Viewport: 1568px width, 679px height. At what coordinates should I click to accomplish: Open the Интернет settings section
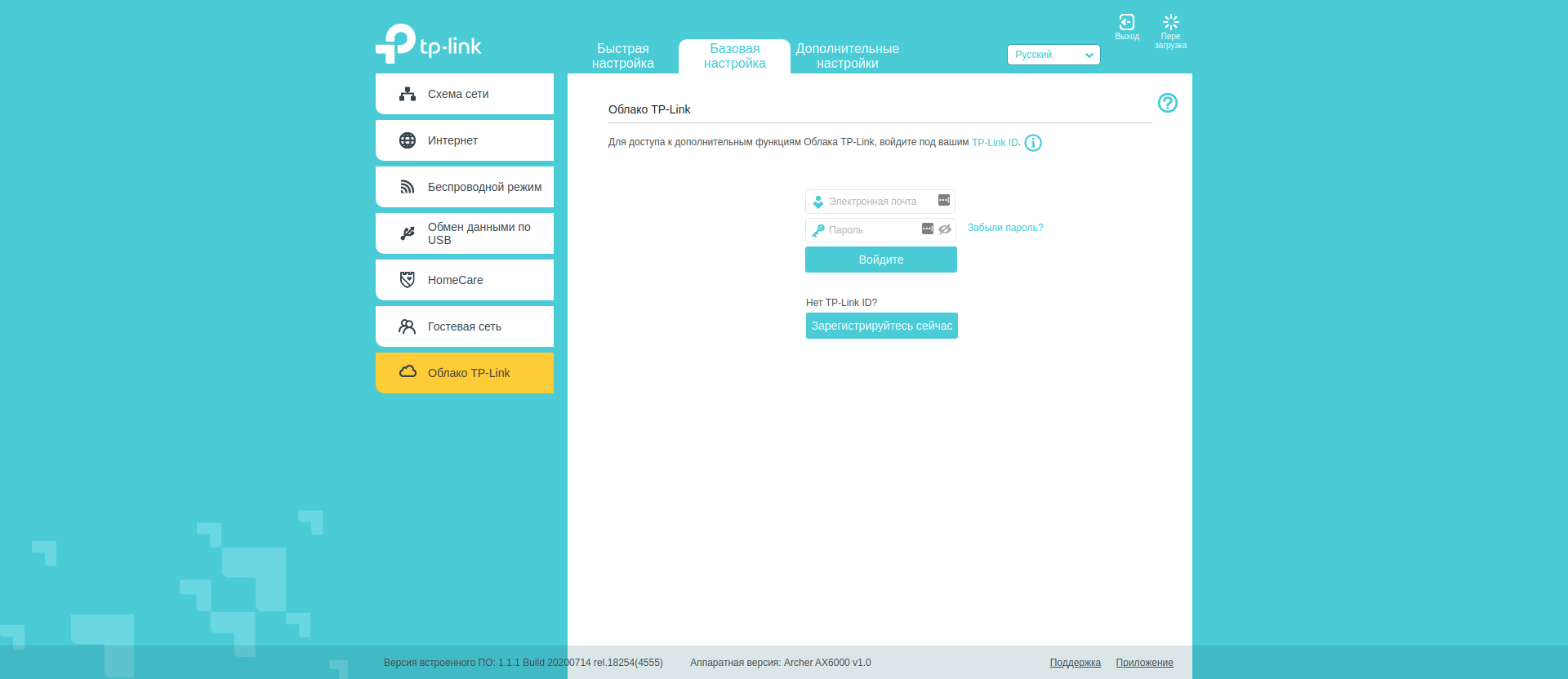465,140
